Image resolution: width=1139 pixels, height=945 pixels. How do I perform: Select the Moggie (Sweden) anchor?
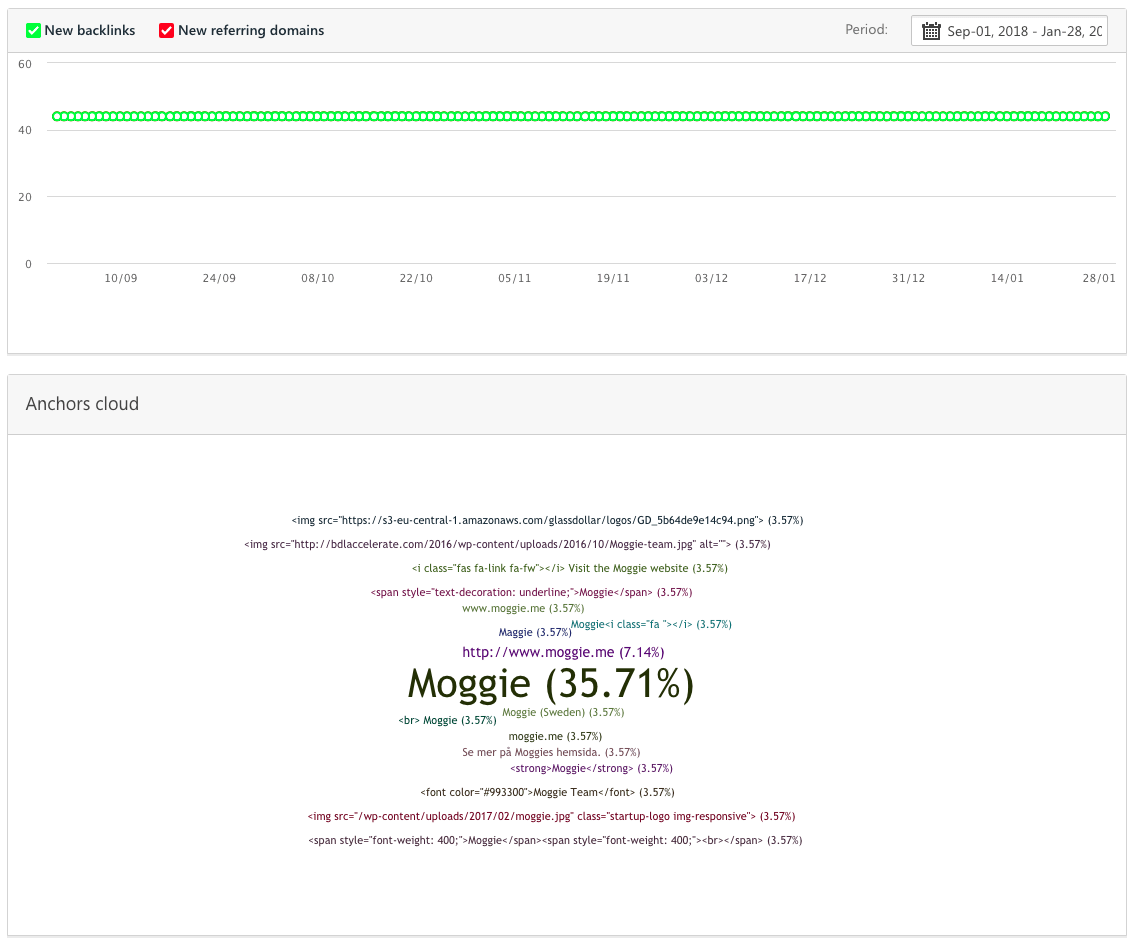pos(563,713)
